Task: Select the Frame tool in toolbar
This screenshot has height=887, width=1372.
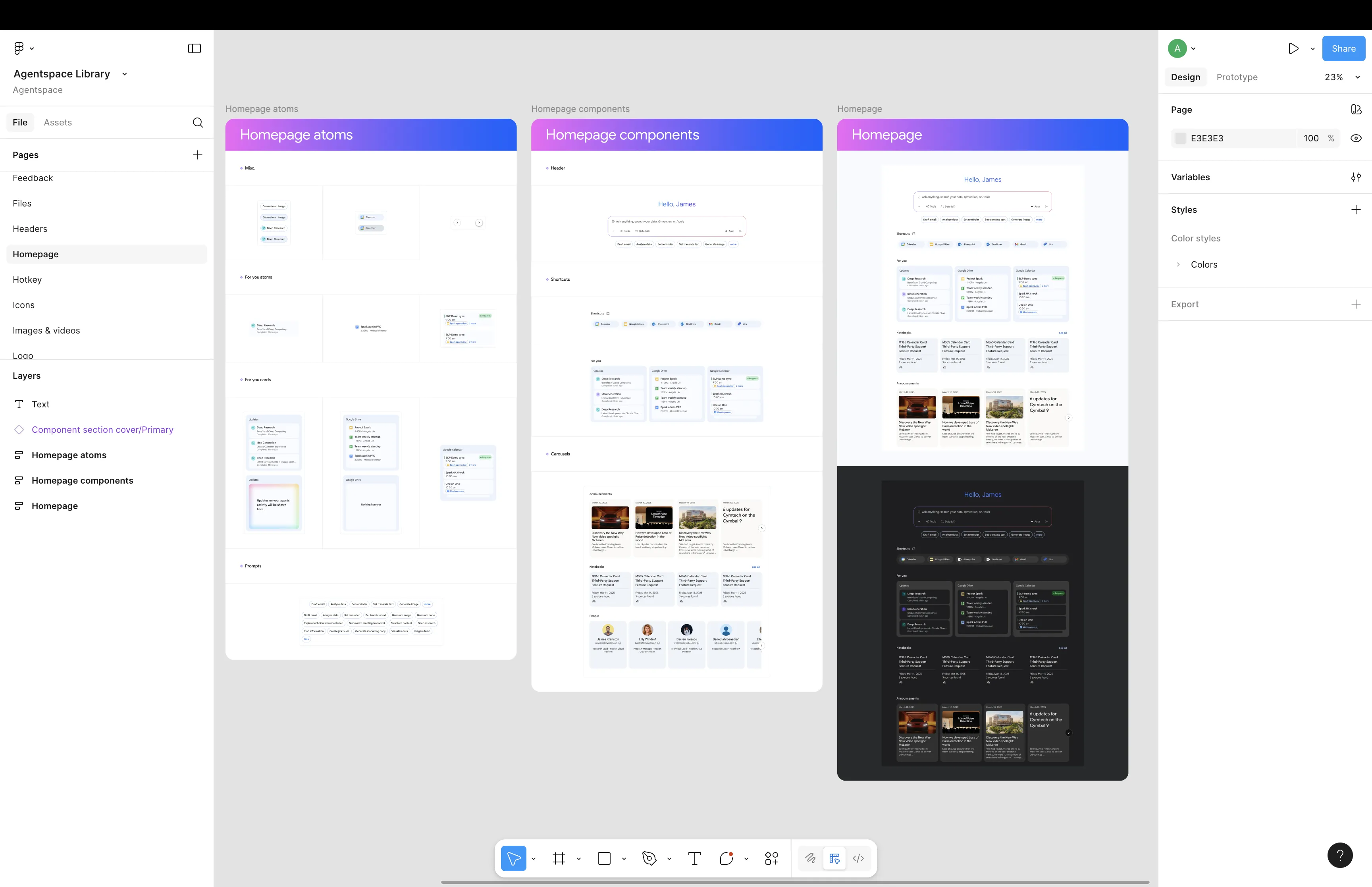Action: click(559, 858)
